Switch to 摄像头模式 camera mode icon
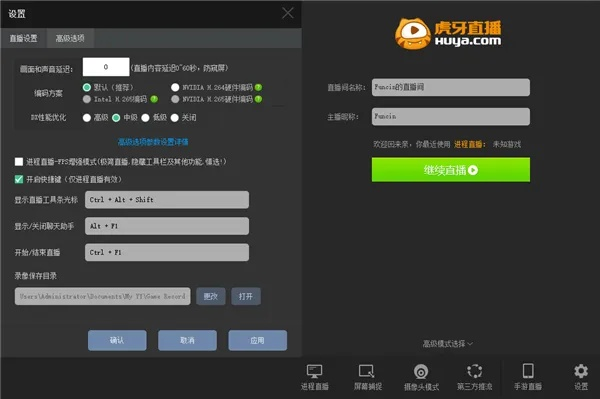Screen dimensions: 600x399 [x=421, y=371]
